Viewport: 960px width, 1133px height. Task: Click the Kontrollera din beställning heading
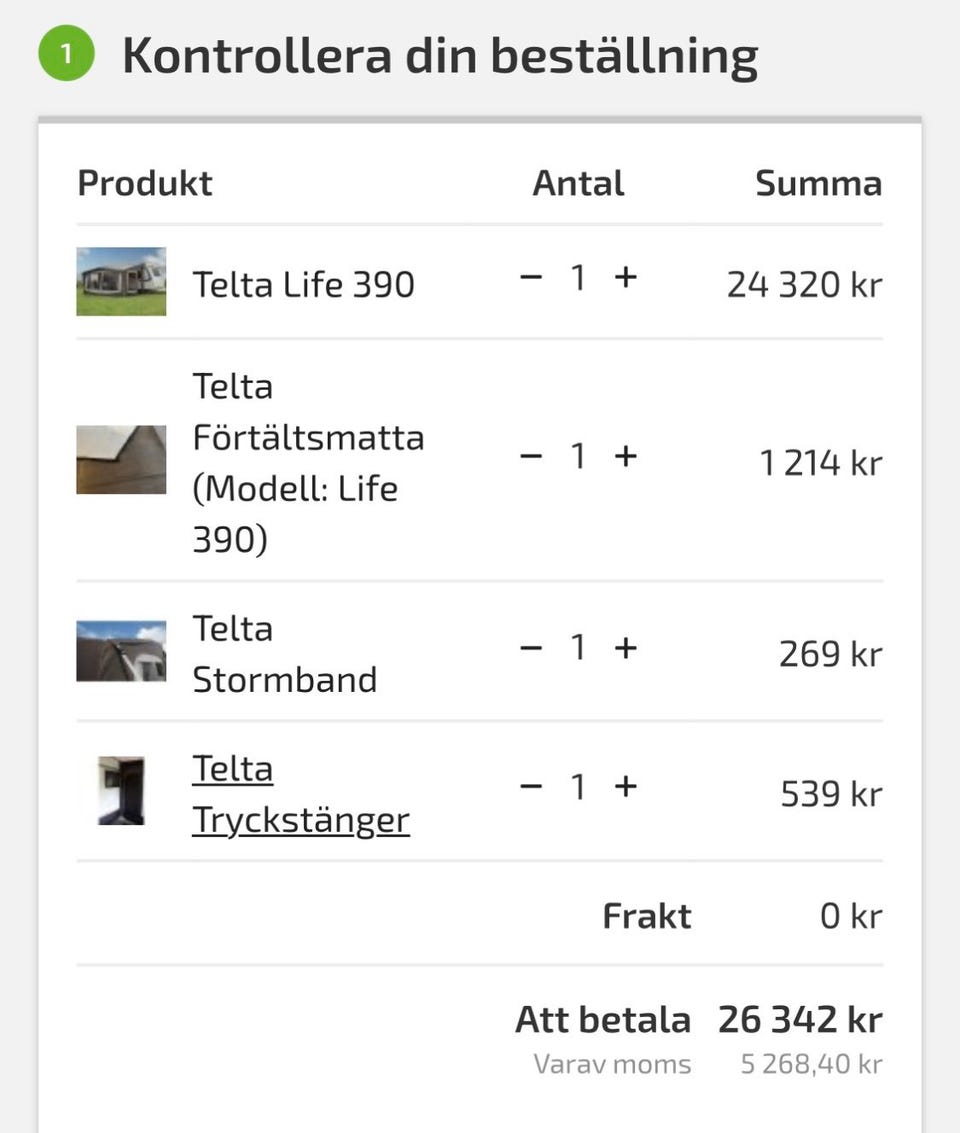pyautogui.click(x=439, y=56)
